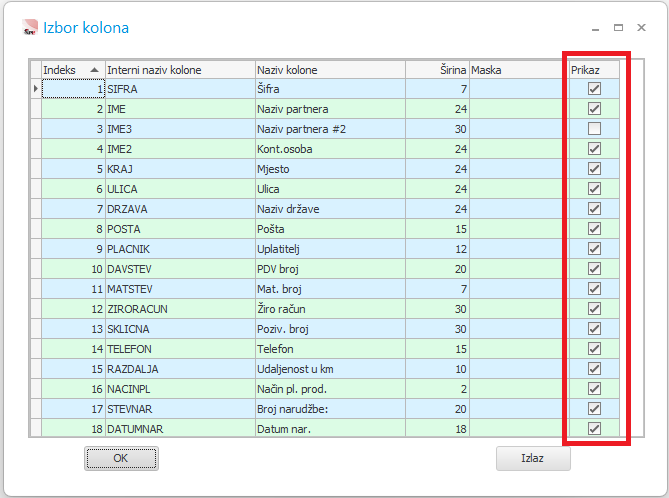The width and height of the screenshot is (669, 498).
Task: Click the Ulica column name cell
Action: [x=330, y=189]
